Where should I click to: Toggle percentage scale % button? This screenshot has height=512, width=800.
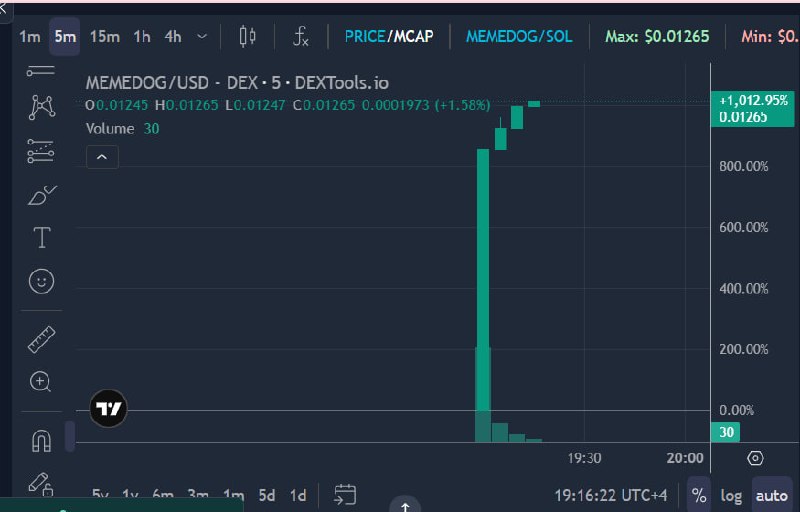[x=699, y=495]
